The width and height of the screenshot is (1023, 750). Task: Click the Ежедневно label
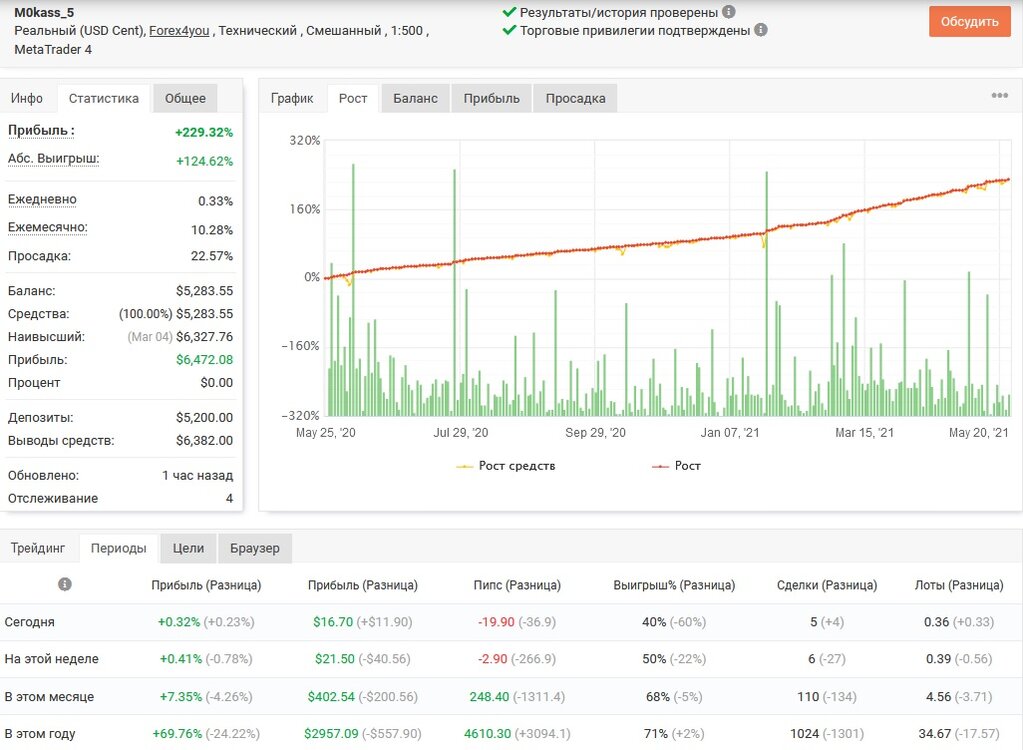point(42,199)
